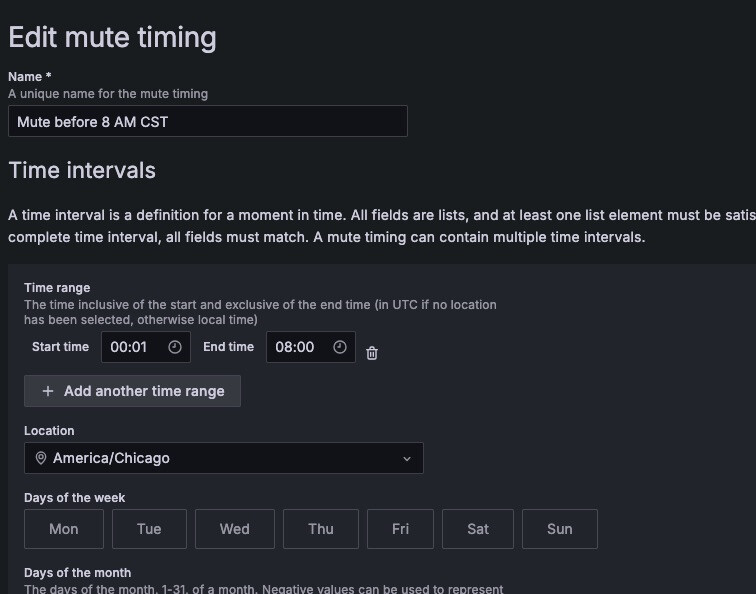The image size is (756, 594).
Task: Click the Name input with Mute before 8 AM CST
Action: coord(207,122)
